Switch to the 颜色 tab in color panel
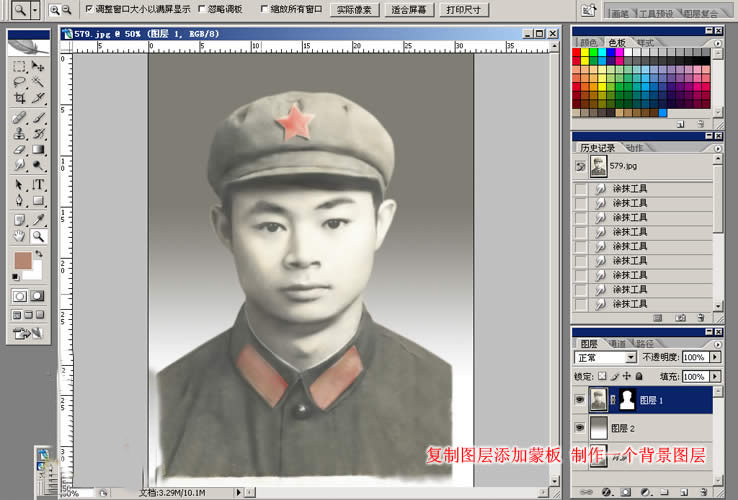The image size is (738, 500). 589,43
